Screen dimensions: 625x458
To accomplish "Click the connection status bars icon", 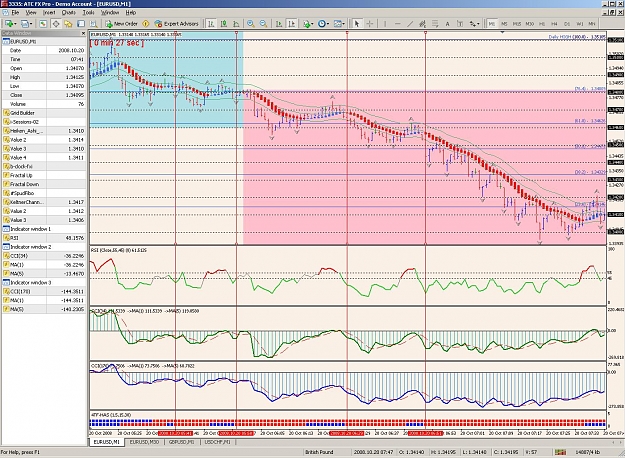I will 560,452.
